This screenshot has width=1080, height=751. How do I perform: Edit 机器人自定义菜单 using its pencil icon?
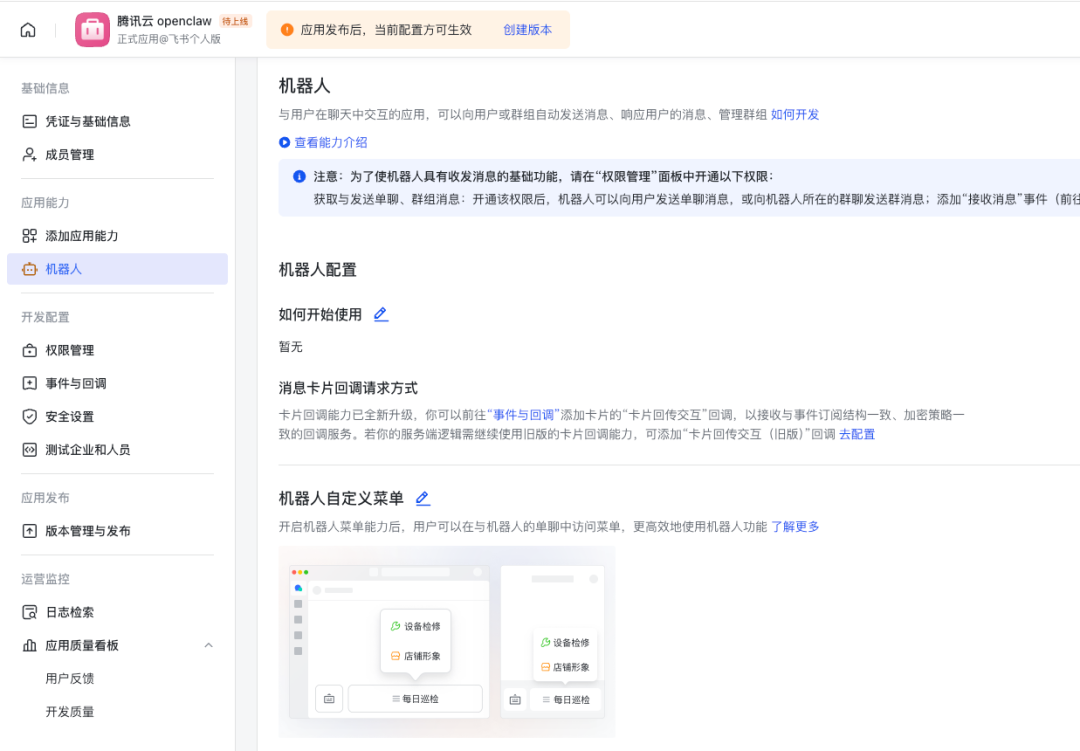pyautogui.click(x=422, y=497)
